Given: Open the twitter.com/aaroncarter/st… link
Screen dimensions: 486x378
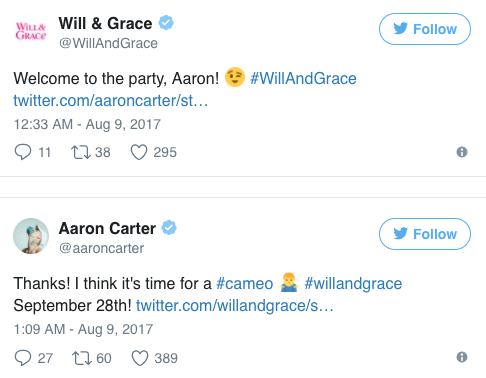Looking at the screenshot, I should click(x=111, y=100).
